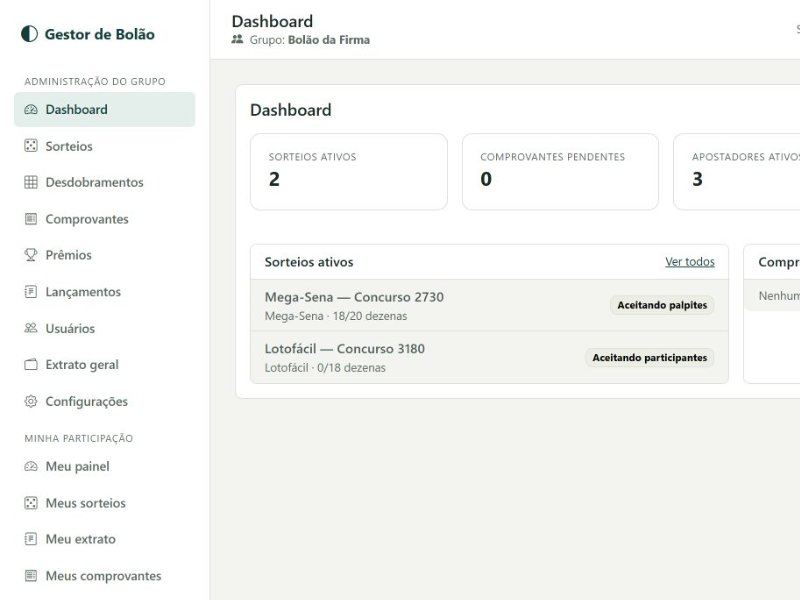Image resolution: width=800 pixels, height=600 pixels.
Task: Open Configurações label in sidebar
Action: pyautogui.click(x=86, y=402)
